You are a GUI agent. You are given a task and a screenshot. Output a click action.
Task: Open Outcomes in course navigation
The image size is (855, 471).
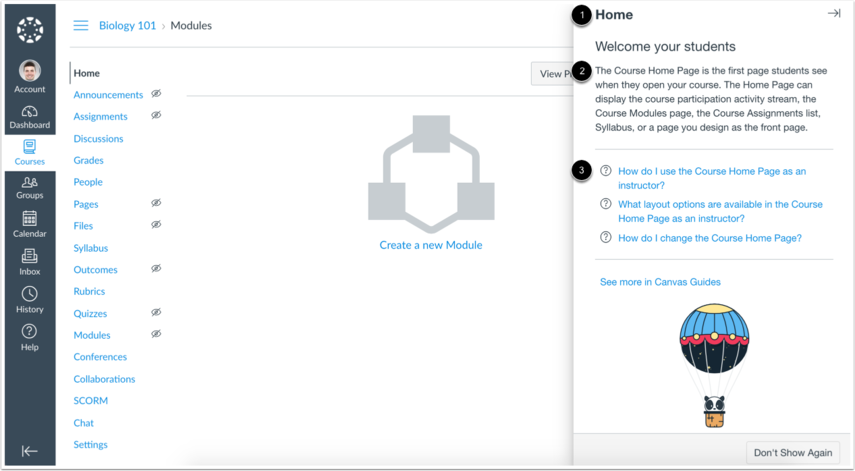click(x=95, y=270)
